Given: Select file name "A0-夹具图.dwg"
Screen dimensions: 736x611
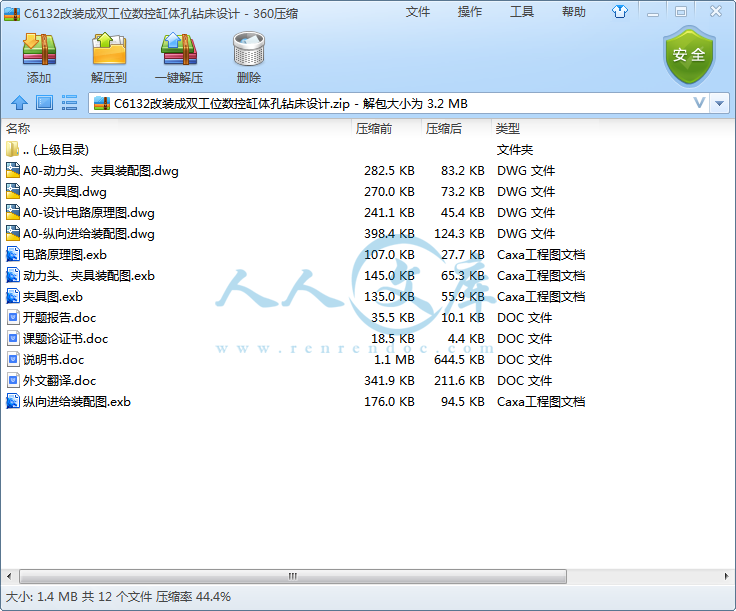Looking at the screenshot, I should coord(65,192).
